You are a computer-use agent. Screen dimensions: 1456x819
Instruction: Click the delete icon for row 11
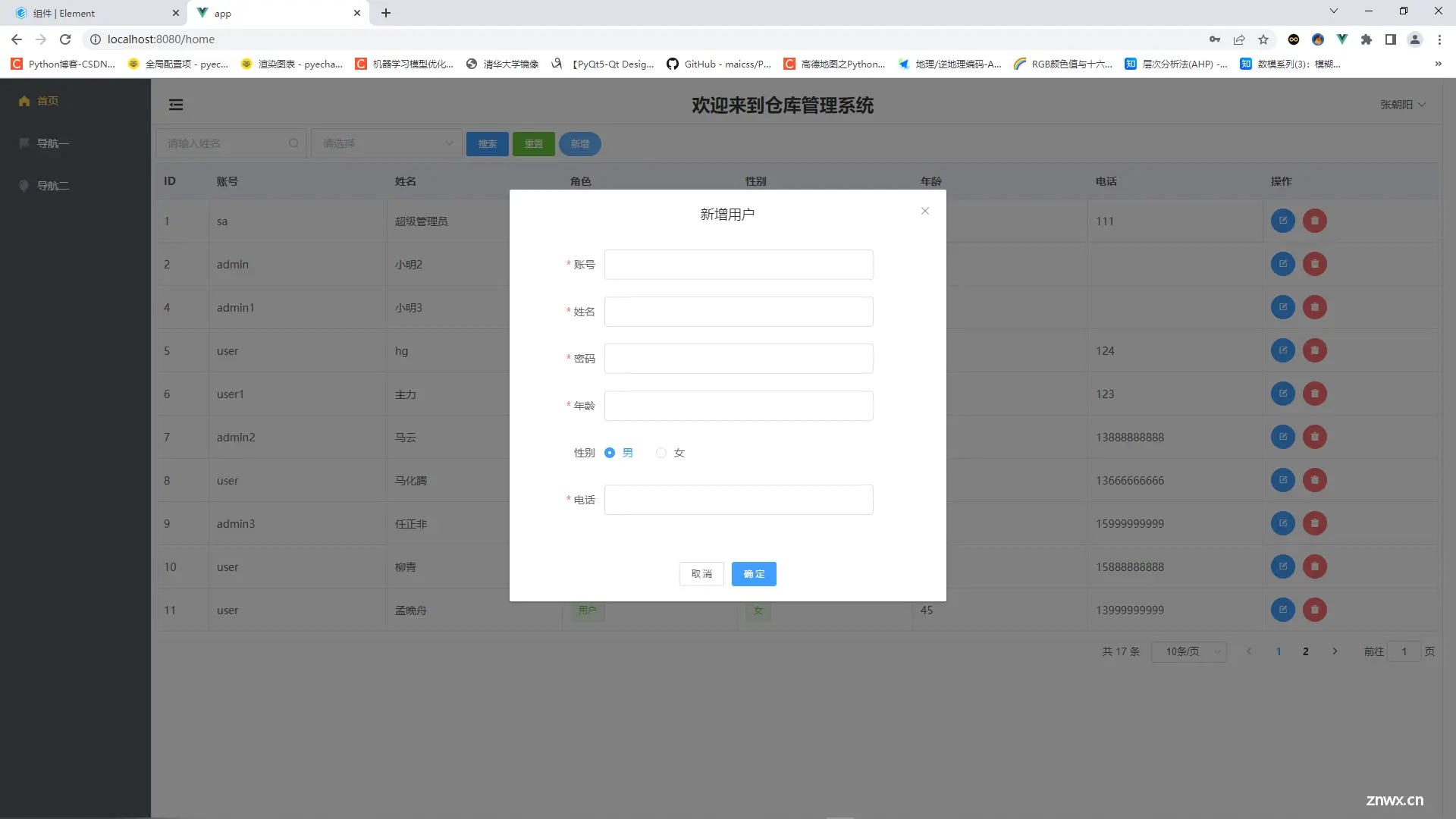point(1314,609)
